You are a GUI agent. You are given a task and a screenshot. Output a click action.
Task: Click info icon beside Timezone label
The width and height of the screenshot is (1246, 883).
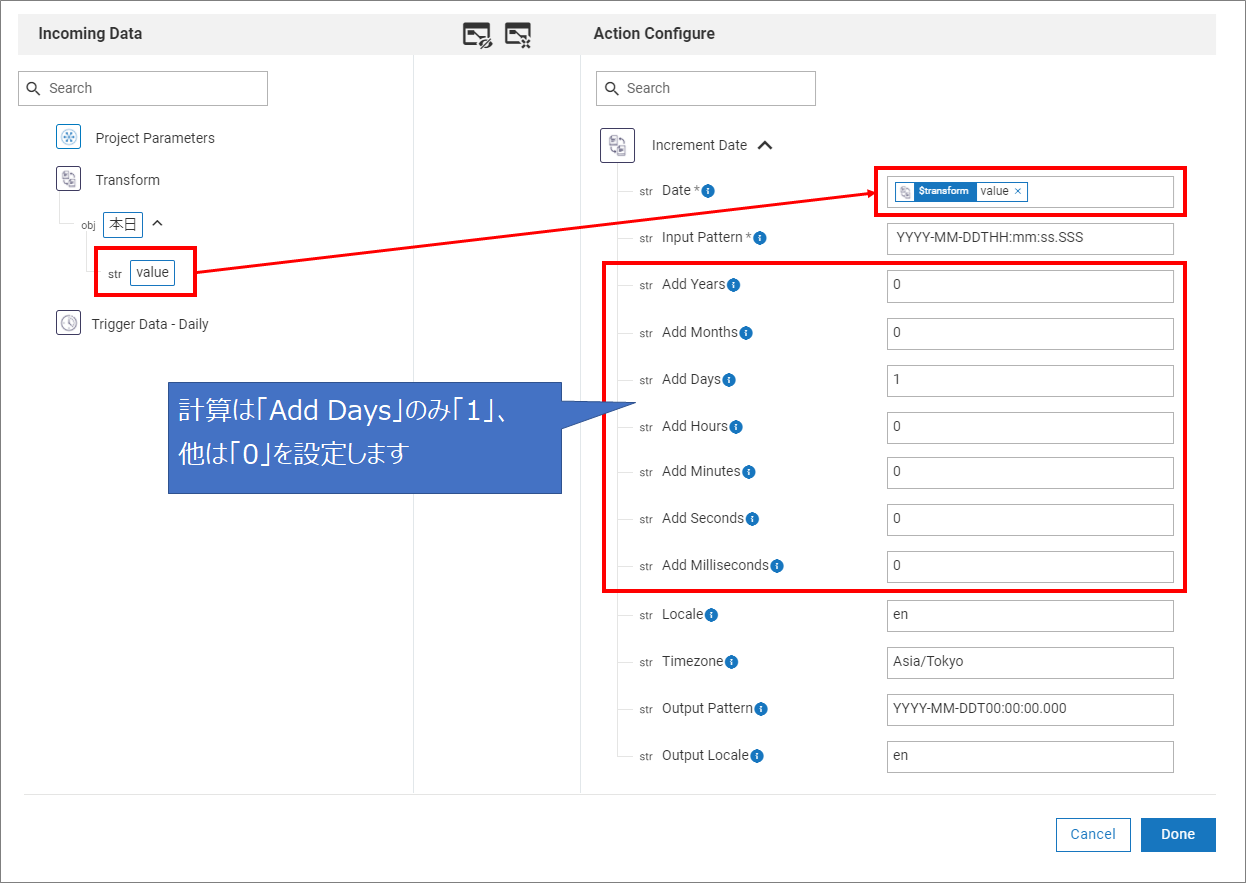[731, 662]
